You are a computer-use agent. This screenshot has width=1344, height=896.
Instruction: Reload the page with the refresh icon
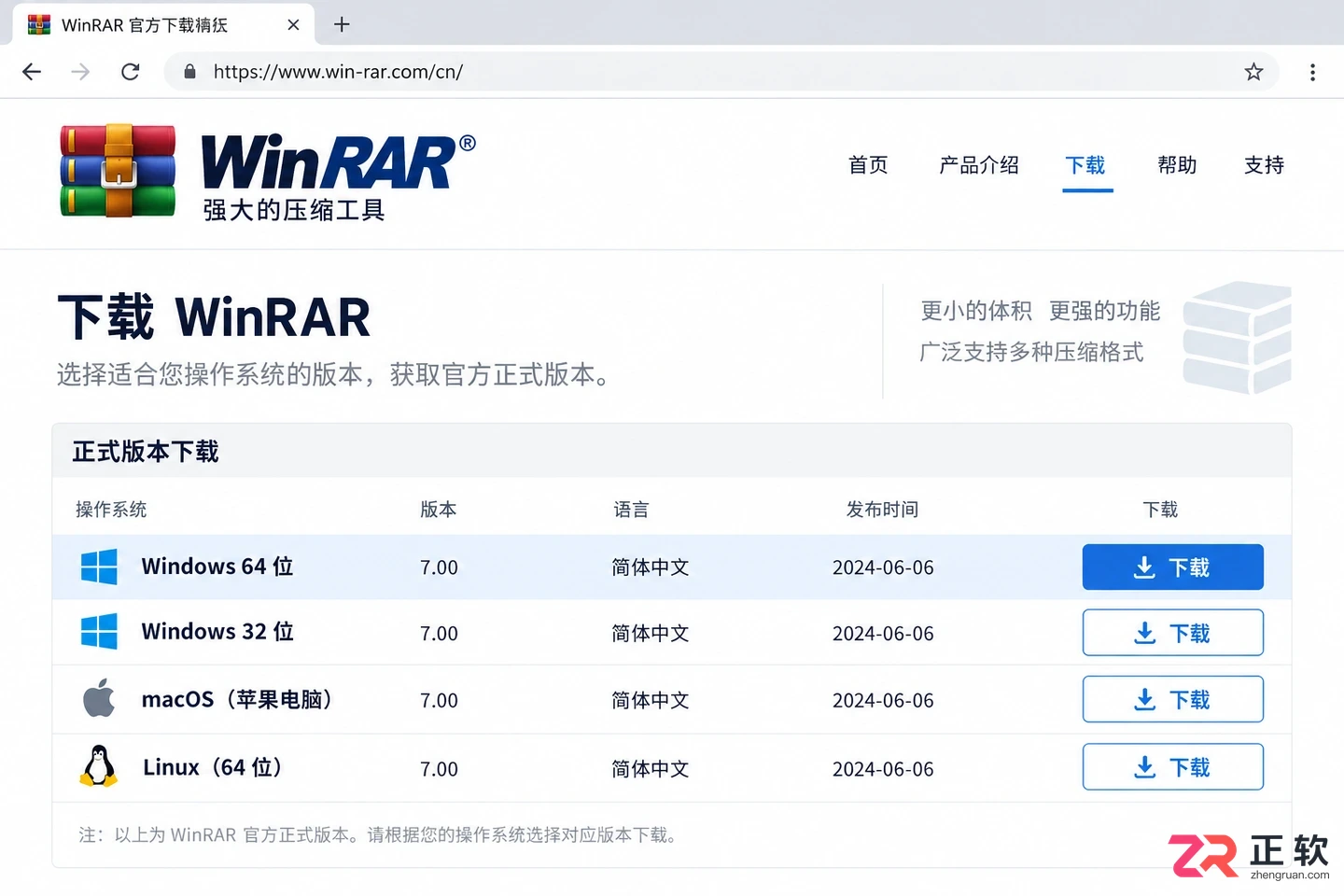(131, 72)
